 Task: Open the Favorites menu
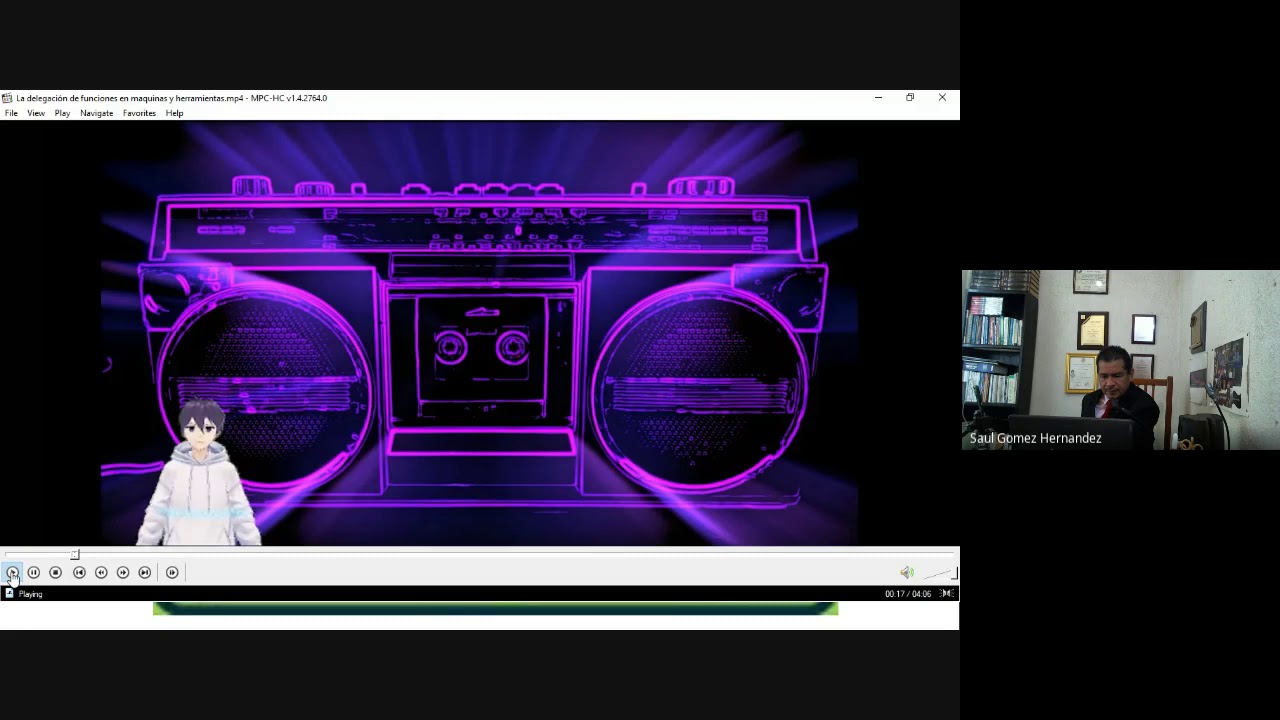(139, 113)
